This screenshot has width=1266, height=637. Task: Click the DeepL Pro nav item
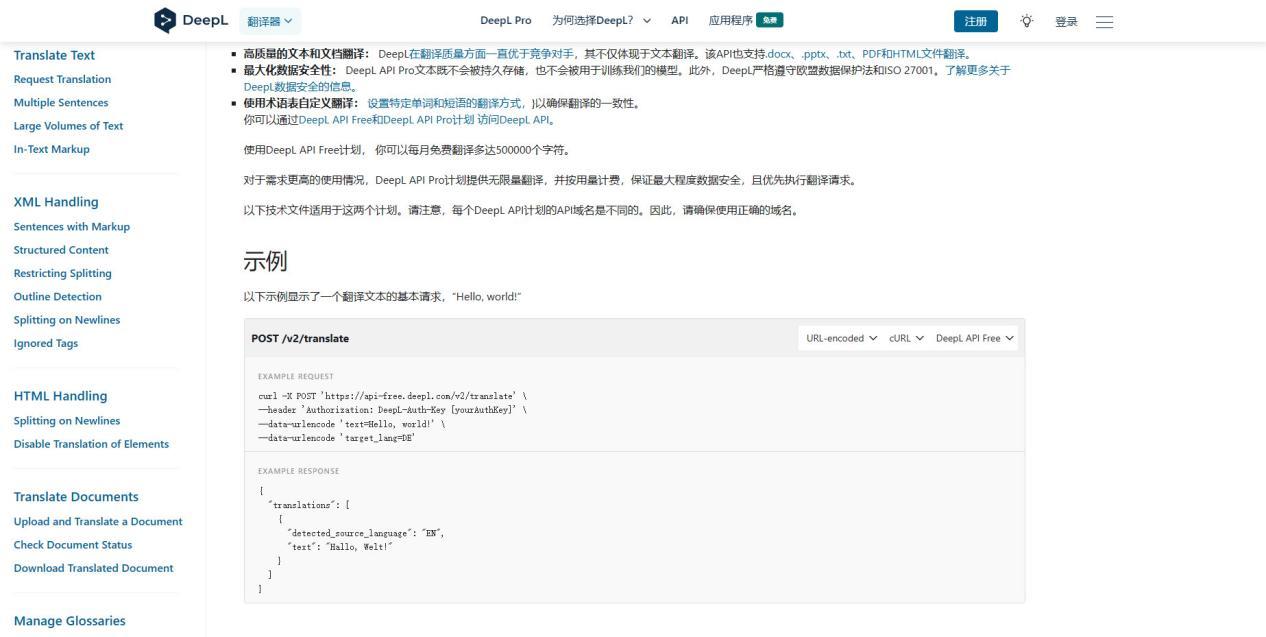[504, 19]
